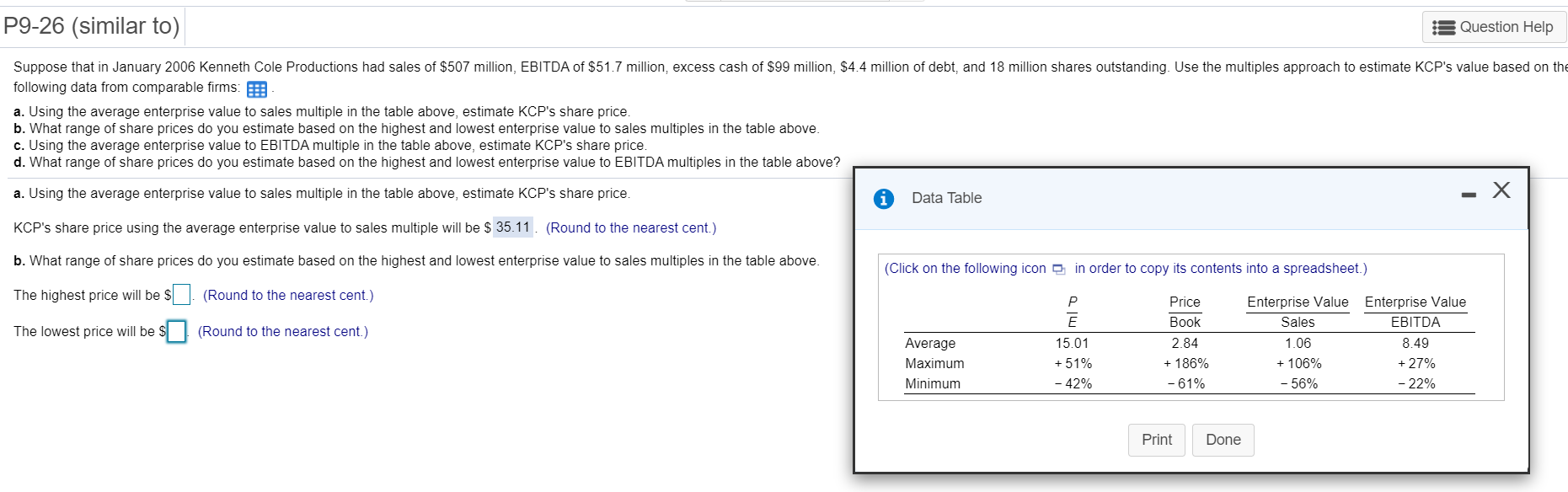Click the lowest price input box
The height and width of the screenshot is (492, 1568).
tap(176, 332)
